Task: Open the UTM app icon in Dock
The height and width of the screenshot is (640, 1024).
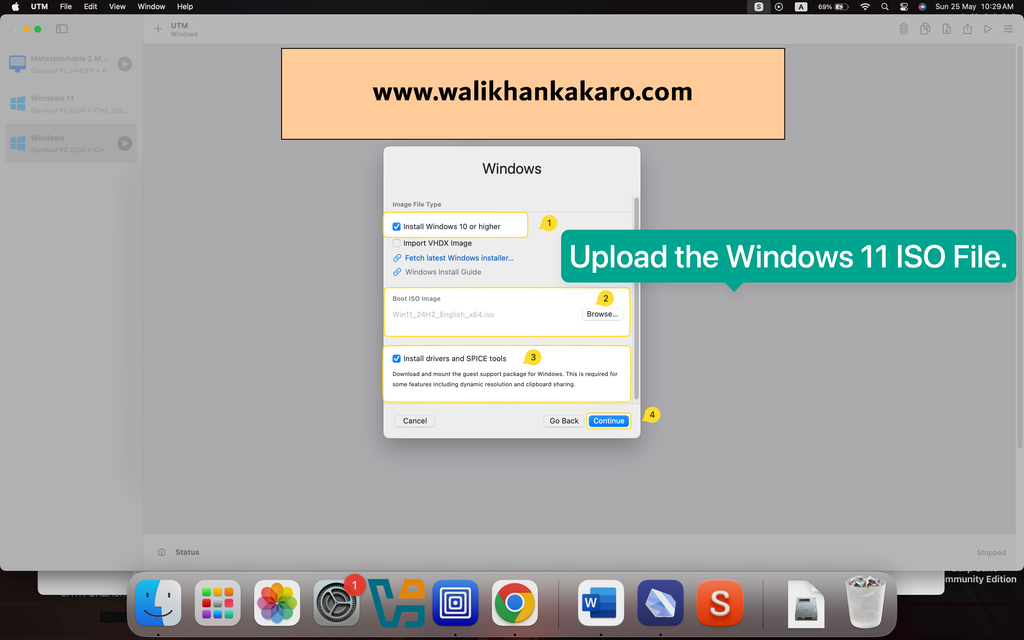Action: pos(455,603)
